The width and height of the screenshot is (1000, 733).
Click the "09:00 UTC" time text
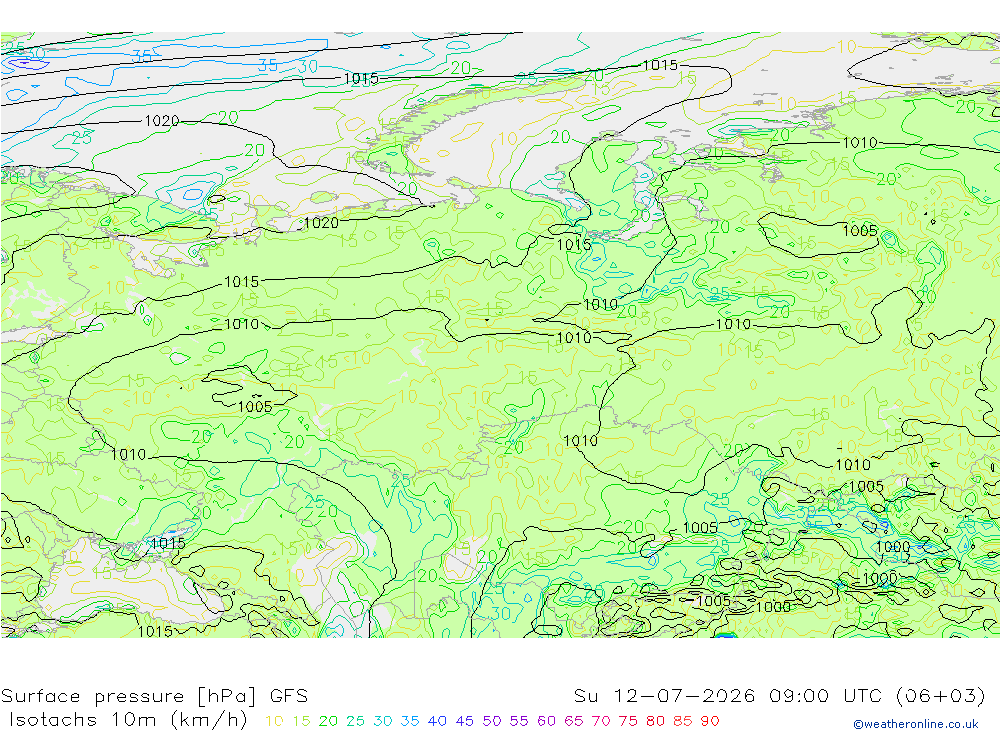click(x=825, y=696)
